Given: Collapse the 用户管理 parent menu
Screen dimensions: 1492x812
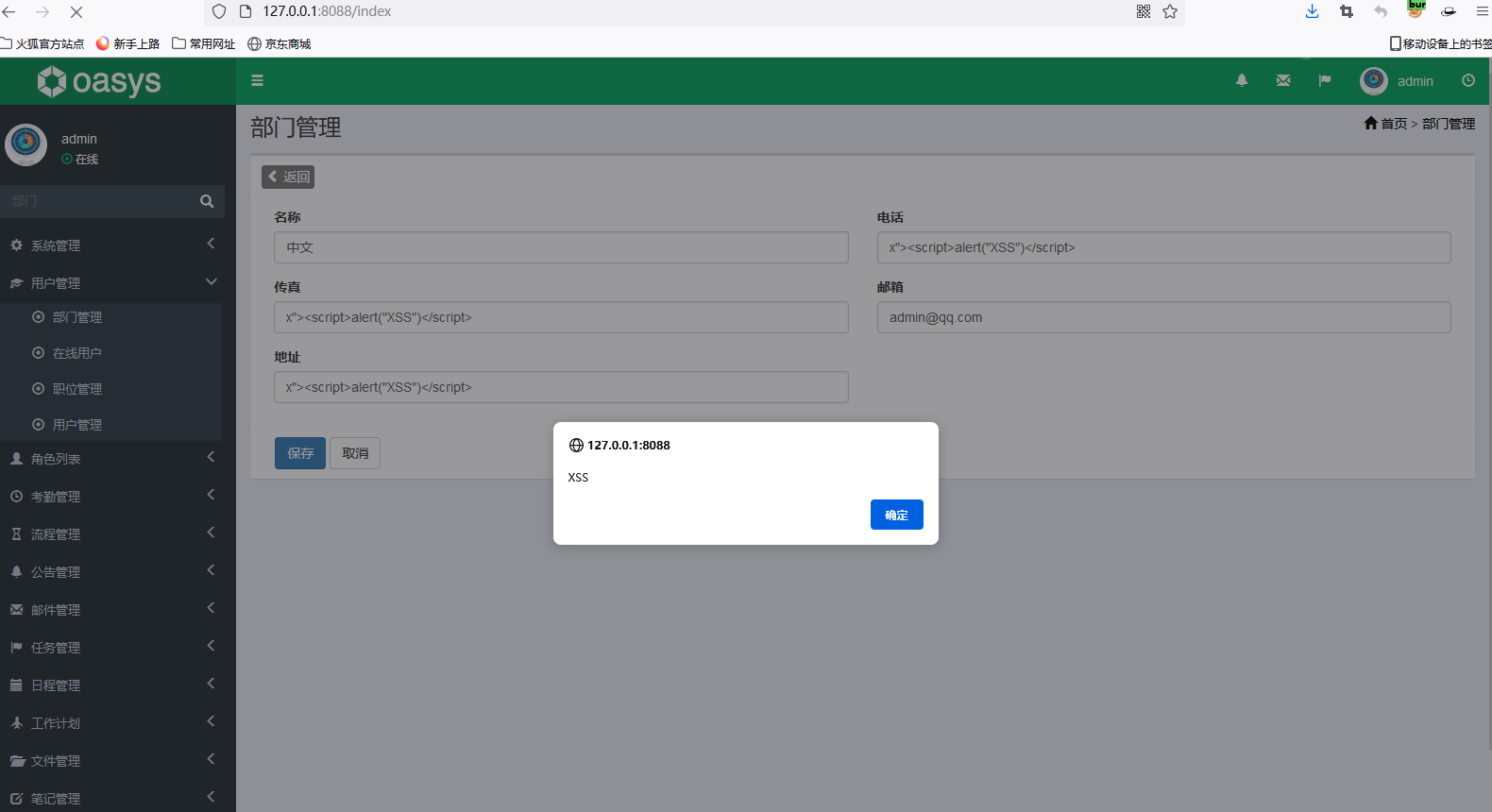Looking at the screenshot, I should (x=111, y=283).
